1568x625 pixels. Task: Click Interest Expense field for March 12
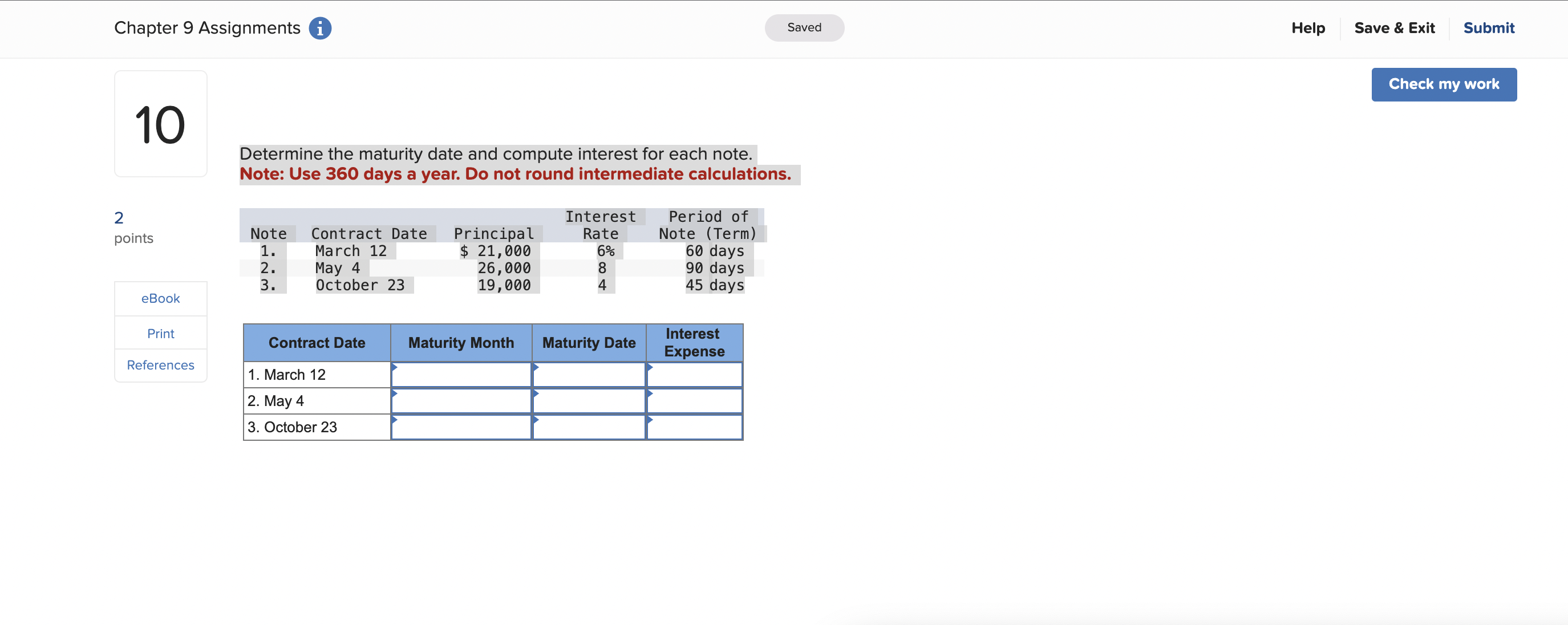694,375
